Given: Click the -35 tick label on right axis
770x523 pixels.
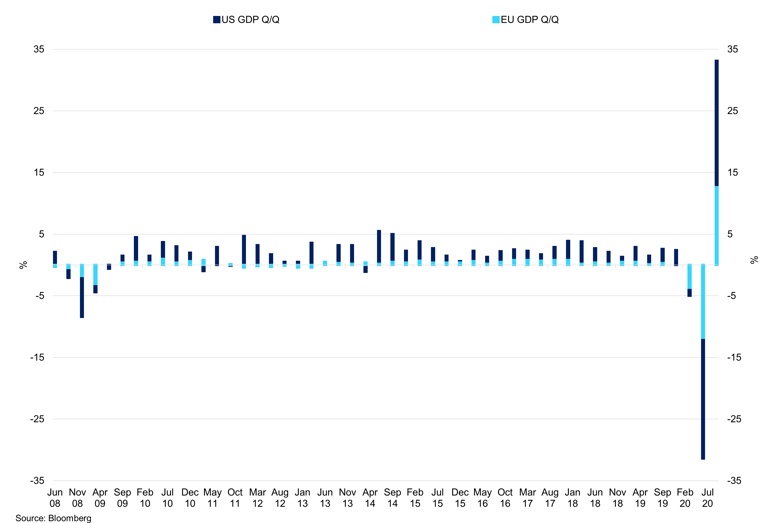Looking at the screenshot, I should (x=733, y=481).
